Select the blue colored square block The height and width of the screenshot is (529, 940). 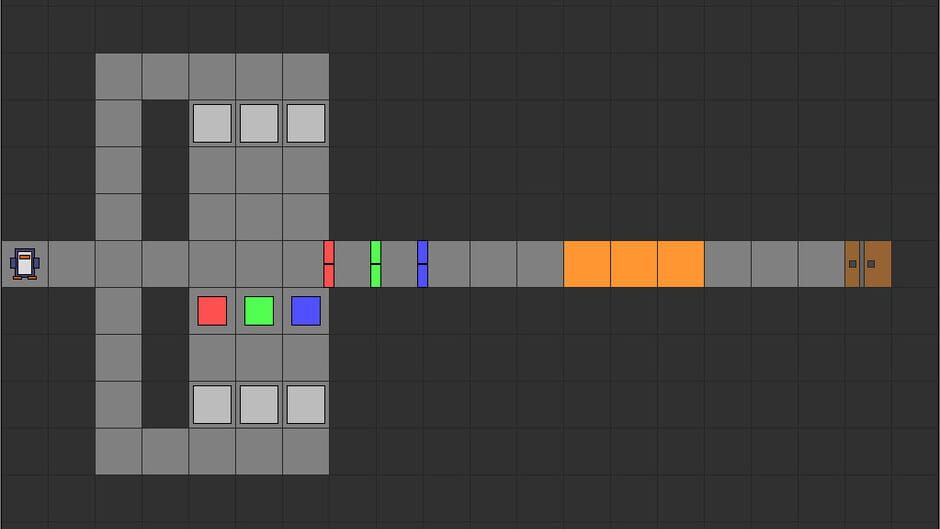(x=306, y=311)
